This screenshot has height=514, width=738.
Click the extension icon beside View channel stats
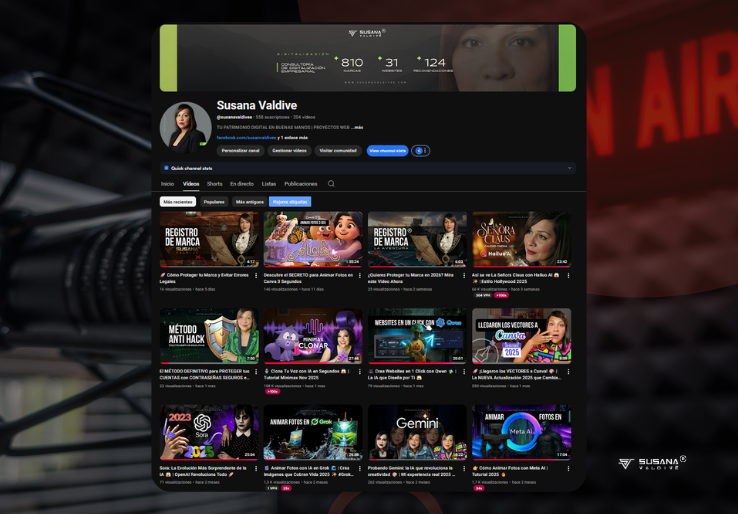point(421,150)
